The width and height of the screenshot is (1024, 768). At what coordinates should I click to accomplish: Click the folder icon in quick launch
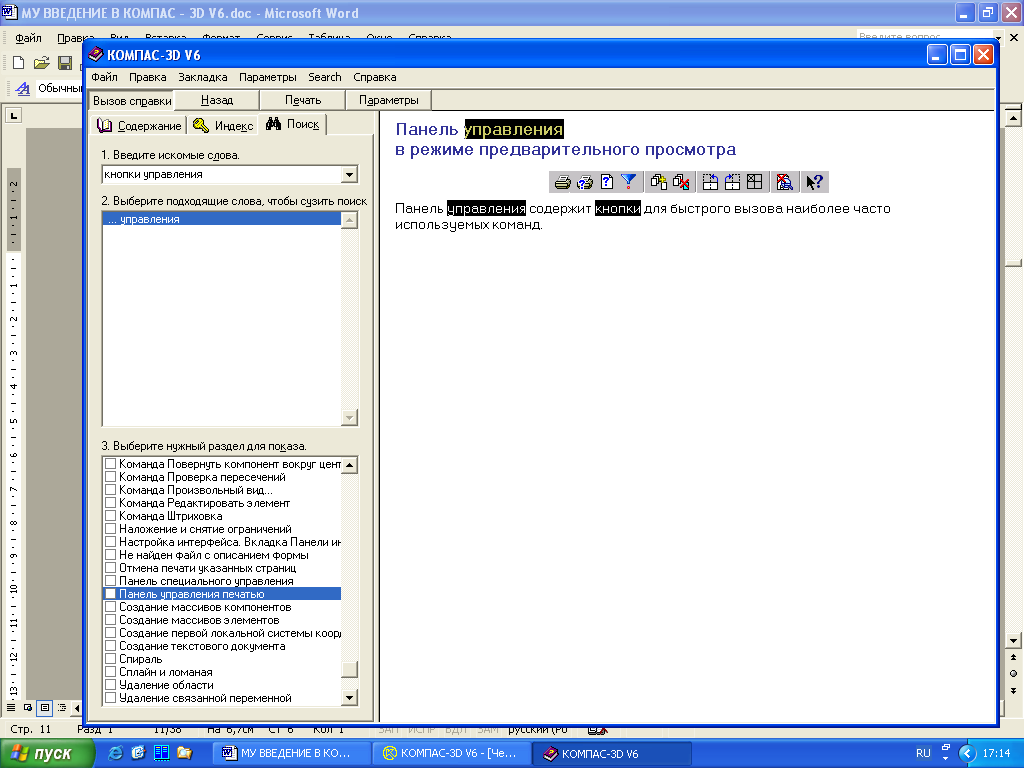pos(185,753)
